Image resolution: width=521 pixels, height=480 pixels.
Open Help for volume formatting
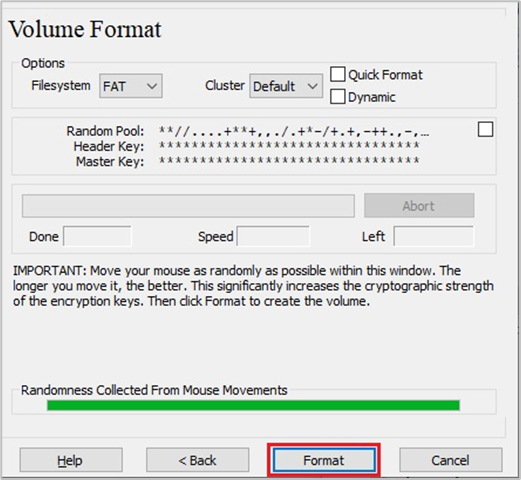tap(71, 460)
